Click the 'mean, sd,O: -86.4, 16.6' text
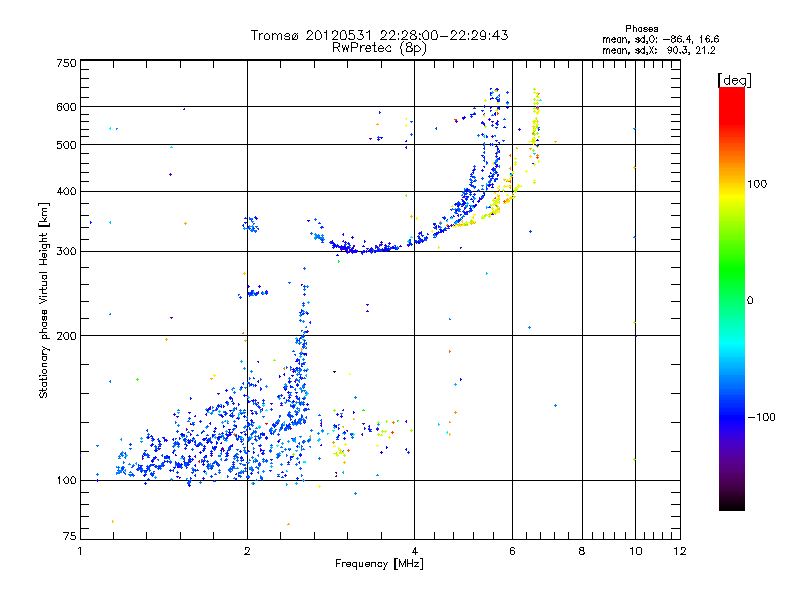 coord(661,39)
